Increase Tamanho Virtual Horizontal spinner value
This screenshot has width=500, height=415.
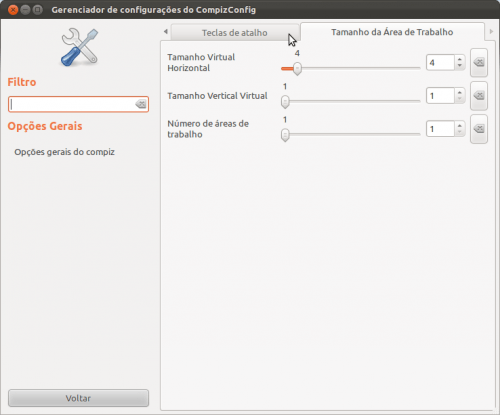click(460, 59)
